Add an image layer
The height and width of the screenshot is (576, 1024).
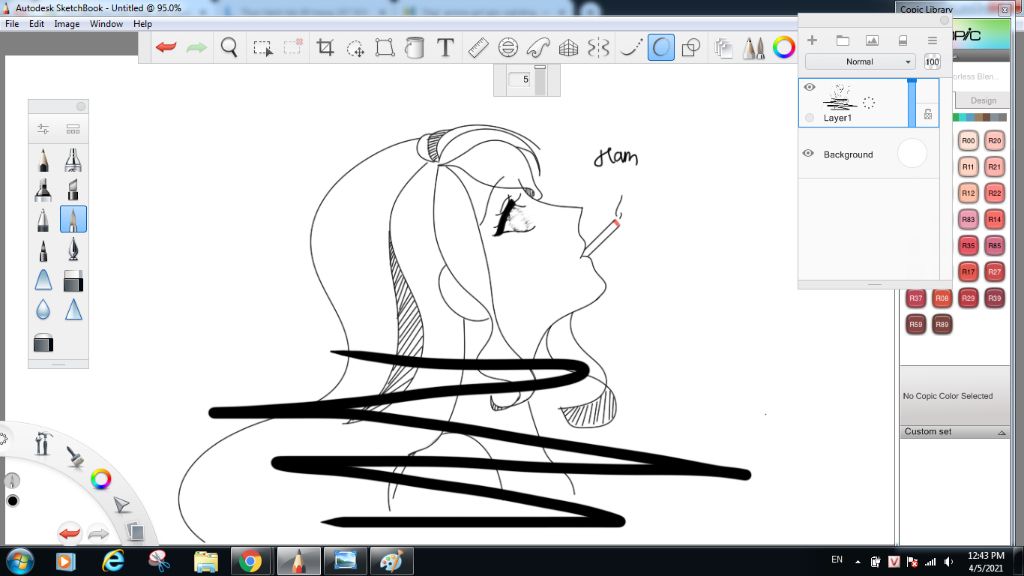(x=872, y=40)
